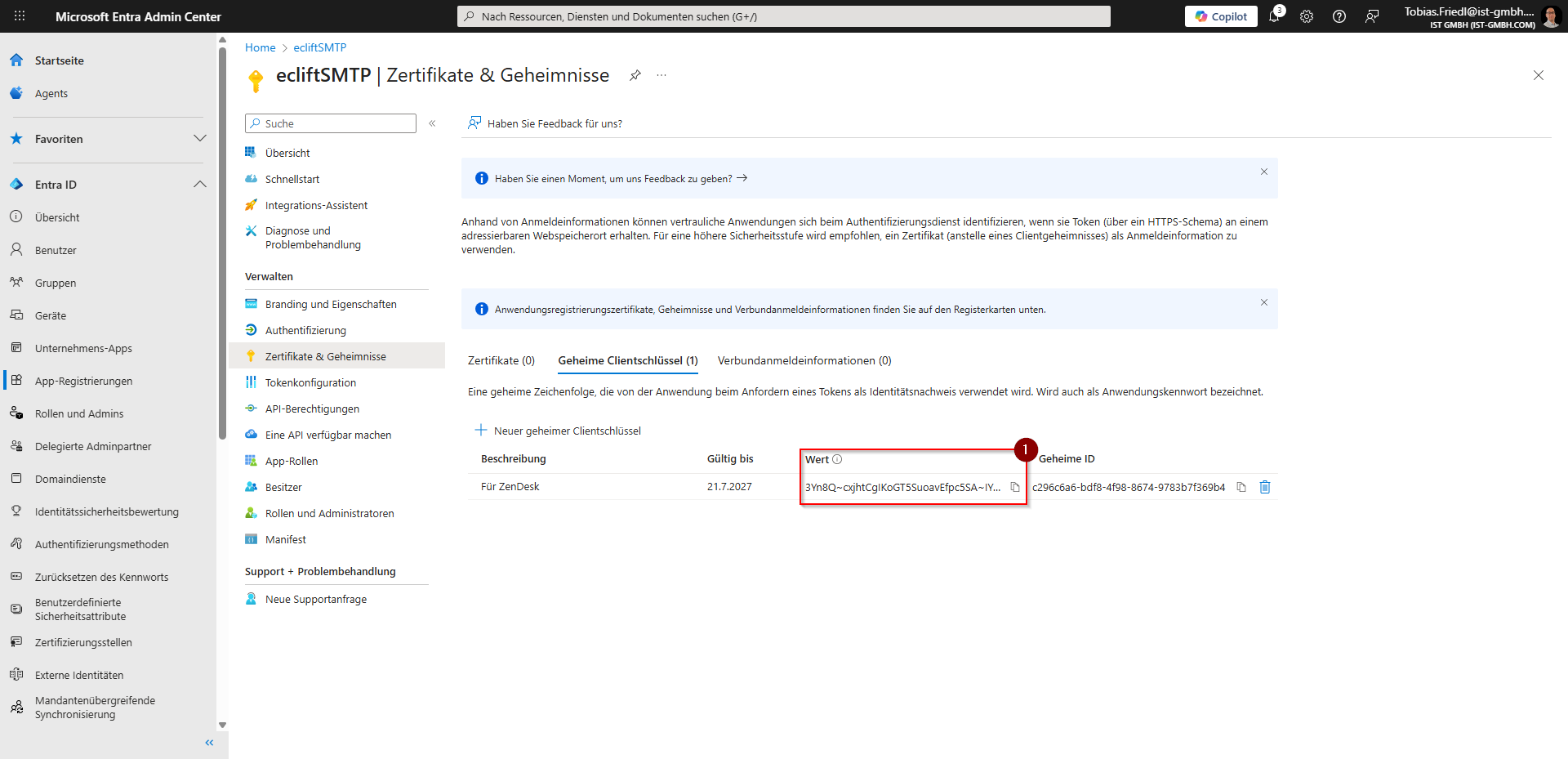Image resolution: width=1568 pixels, height=759 pixels.
Task: Focus the Suche field in resource menu
Action: click(336, 123)
